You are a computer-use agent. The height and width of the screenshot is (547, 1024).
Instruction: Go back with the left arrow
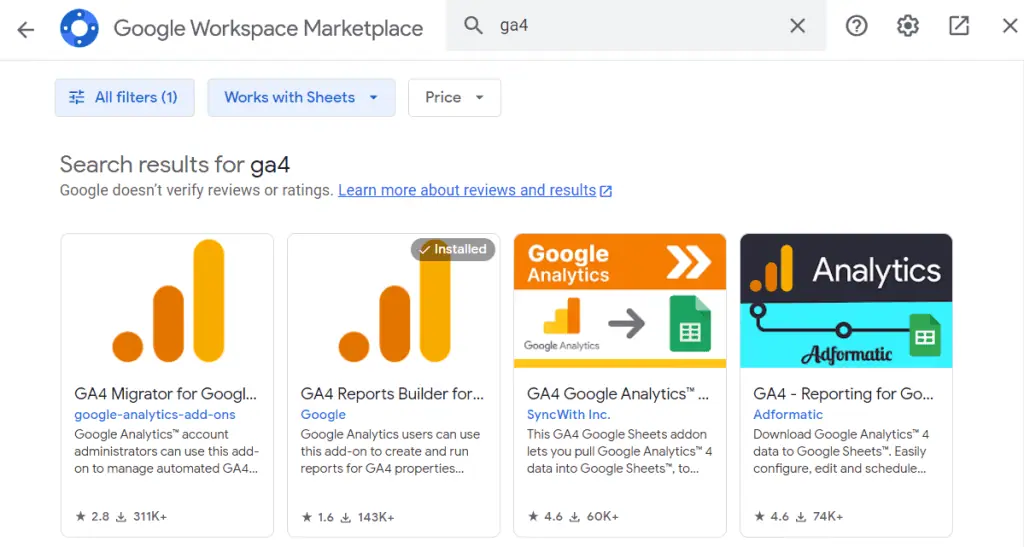(x=25, y=29)
